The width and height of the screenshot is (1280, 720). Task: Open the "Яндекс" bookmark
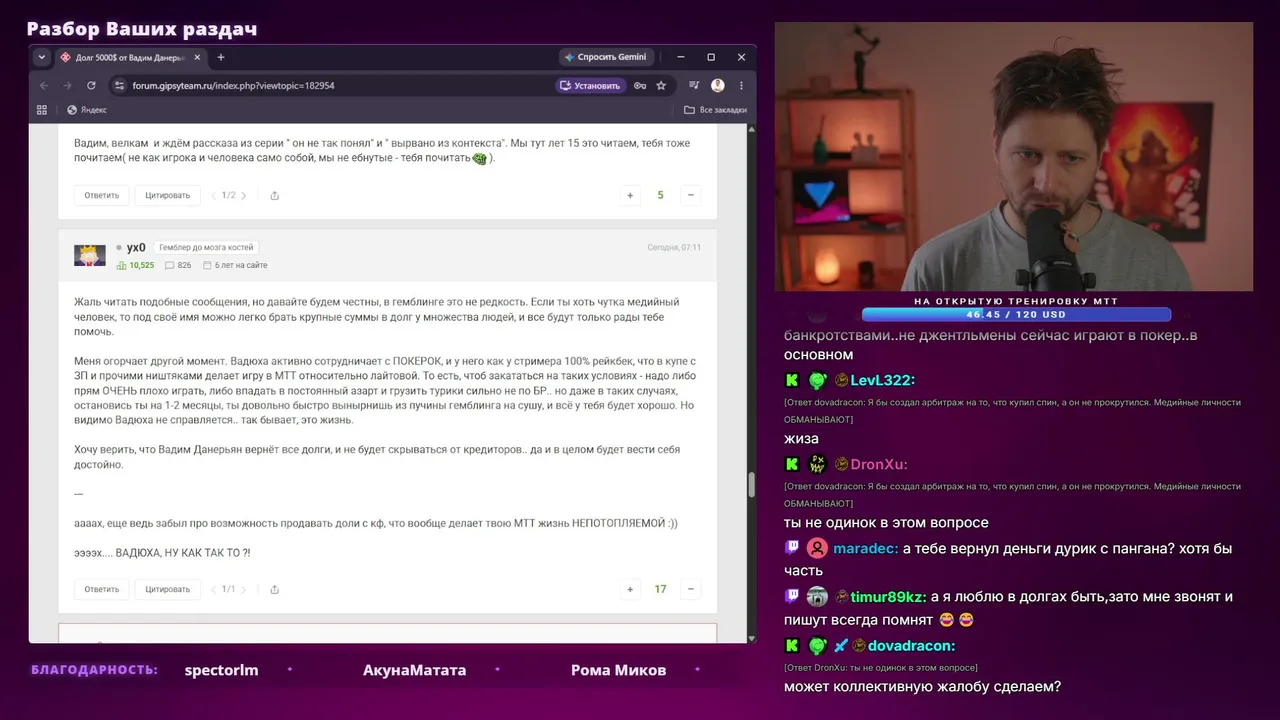click(x=87, y=110)
